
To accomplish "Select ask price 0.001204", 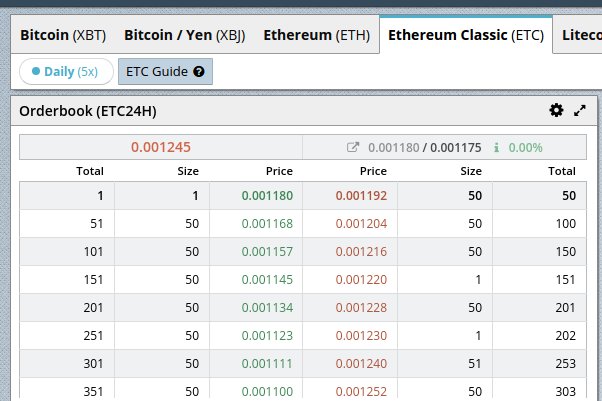I will click(x=361, y=224).
